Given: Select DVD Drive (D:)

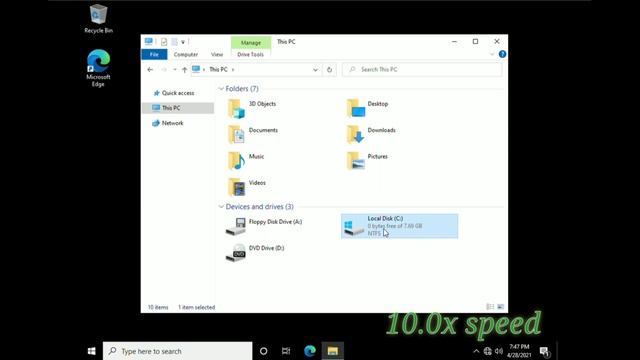Looking at the screenshot, I should (255, 252).
